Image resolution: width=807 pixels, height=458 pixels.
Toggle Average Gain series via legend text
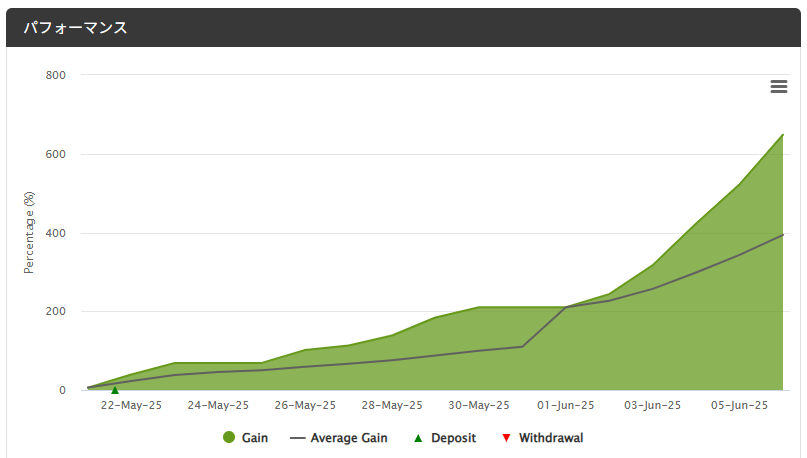pyautogui.click(x=348, y=438)
